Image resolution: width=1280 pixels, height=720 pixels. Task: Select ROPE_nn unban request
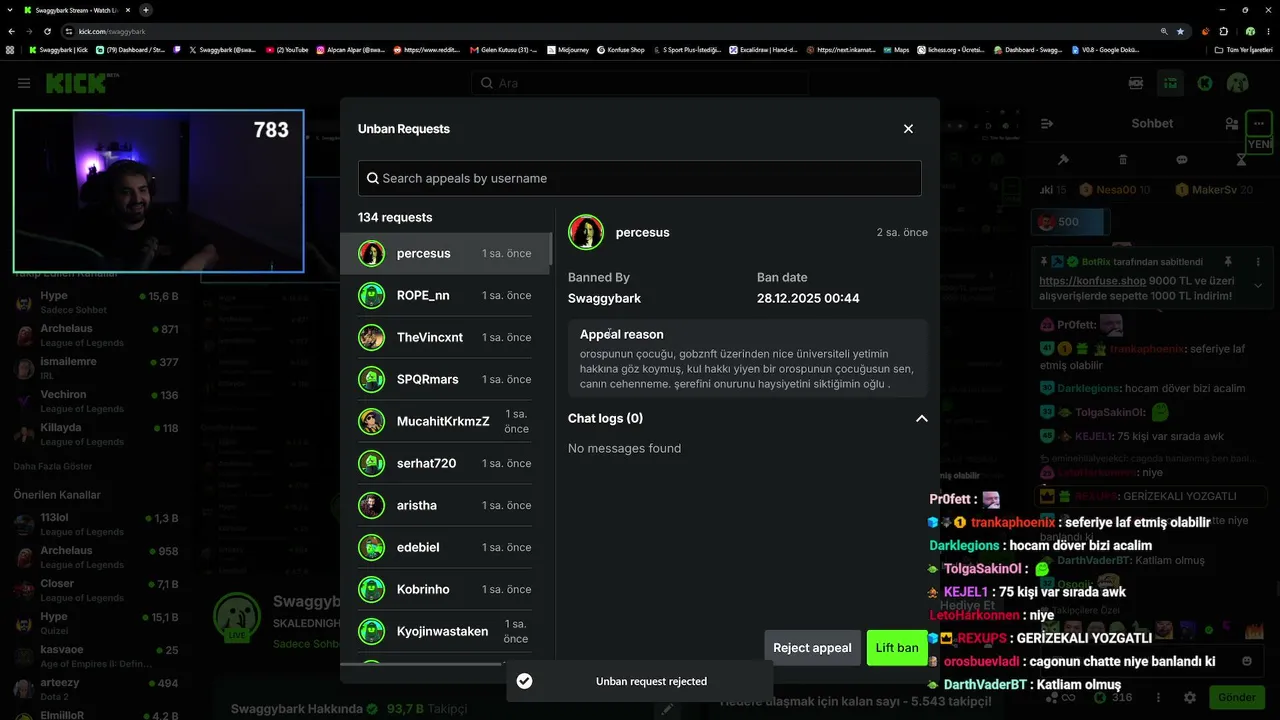(445, 295)
